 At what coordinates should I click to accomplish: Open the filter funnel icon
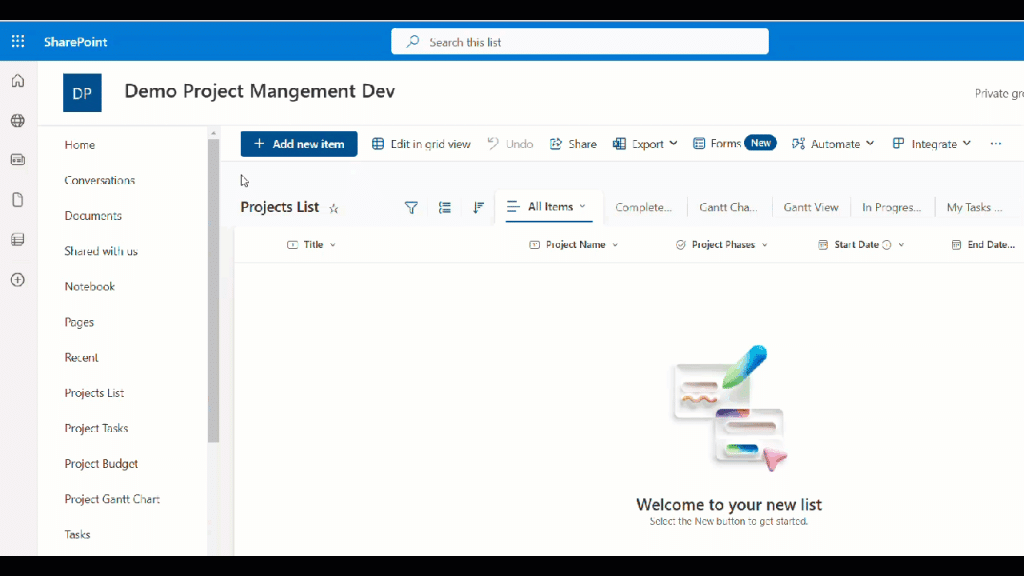point(411,208)
